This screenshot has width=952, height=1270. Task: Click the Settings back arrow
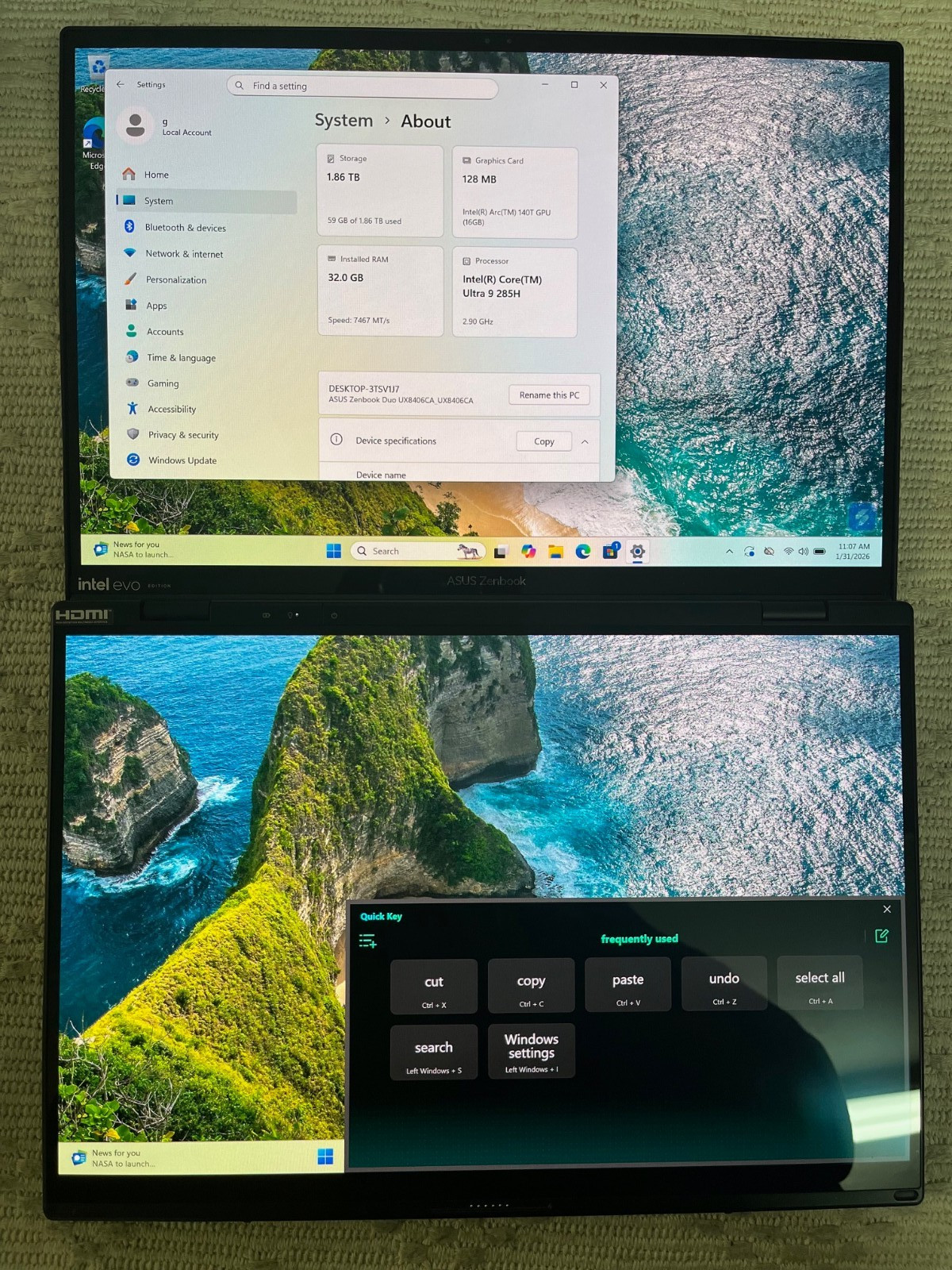121,83
